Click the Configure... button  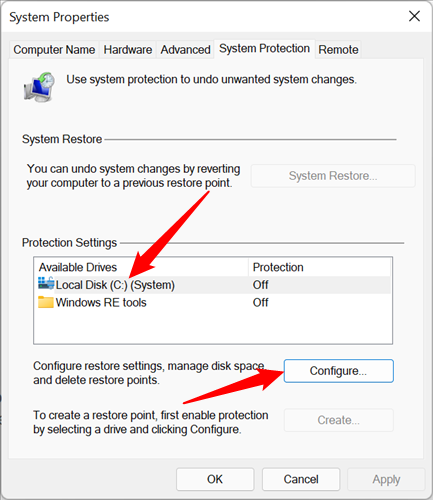click(x=339, y=371)
